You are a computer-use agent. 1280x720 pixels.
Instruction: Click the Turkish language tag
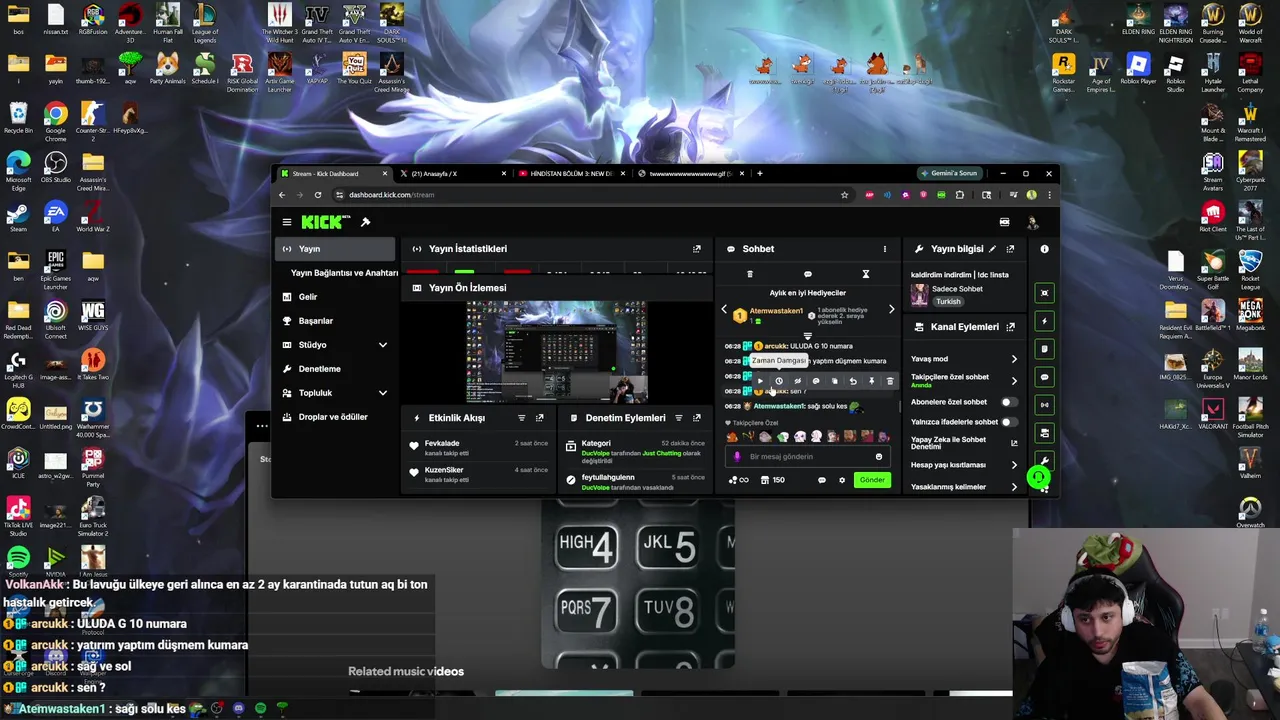[948, 301]
